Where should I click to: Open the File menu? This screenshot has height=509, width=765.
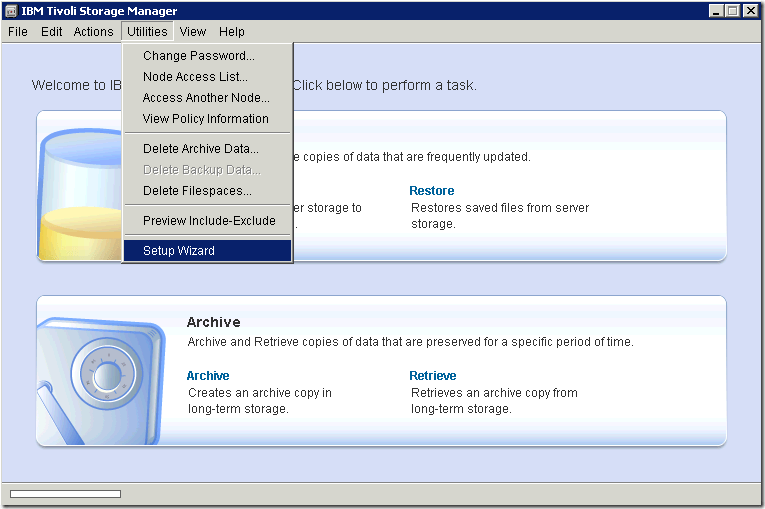point(18,32)
